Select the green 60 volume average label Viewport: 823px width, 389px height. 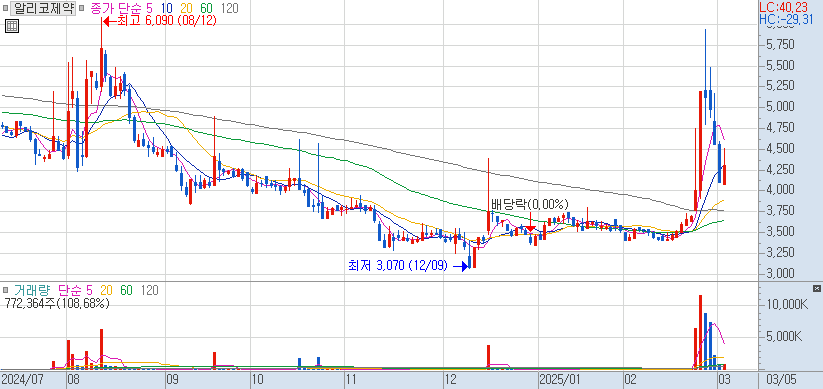tap(126, 290)
